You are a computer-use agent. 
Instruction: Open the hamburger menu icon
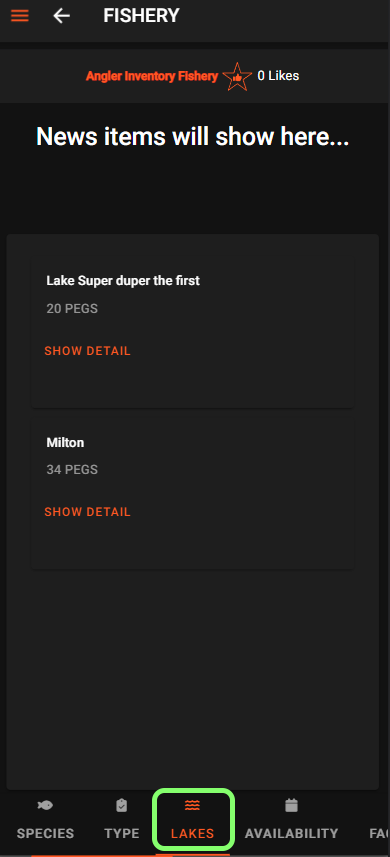(20, 15)
